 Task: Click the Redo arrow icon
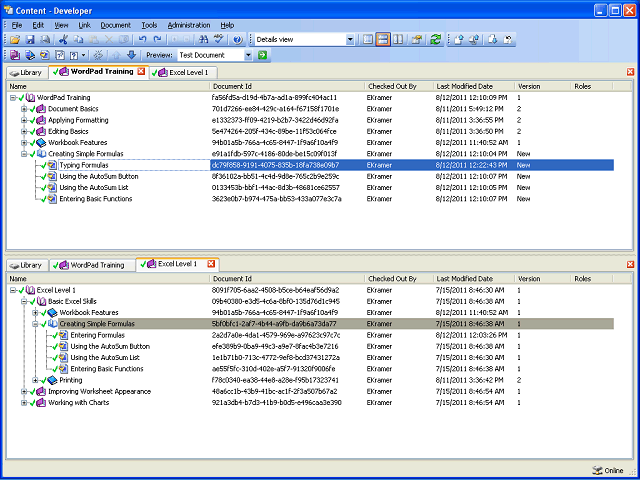pos(157,40)
